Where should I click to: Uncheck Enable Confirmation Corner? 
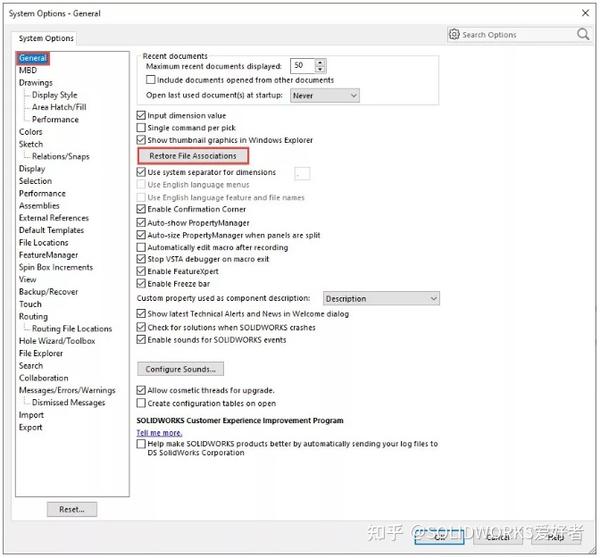(141, 209)
